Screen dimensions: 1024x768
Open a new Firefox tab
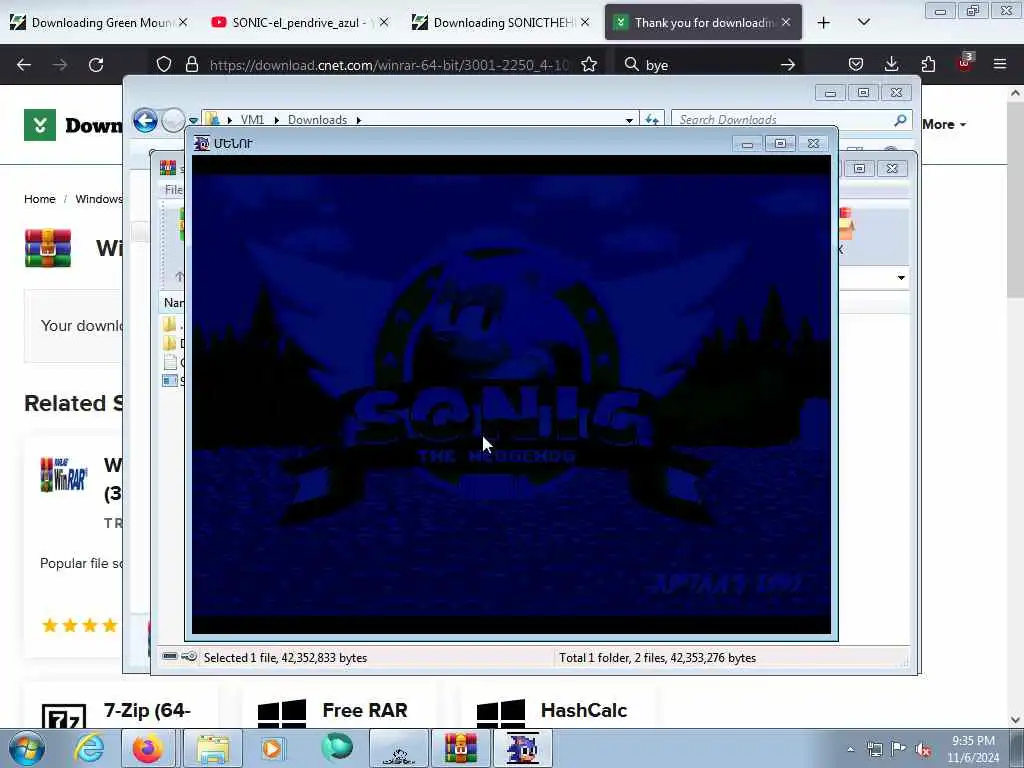[x=824, y=23]
